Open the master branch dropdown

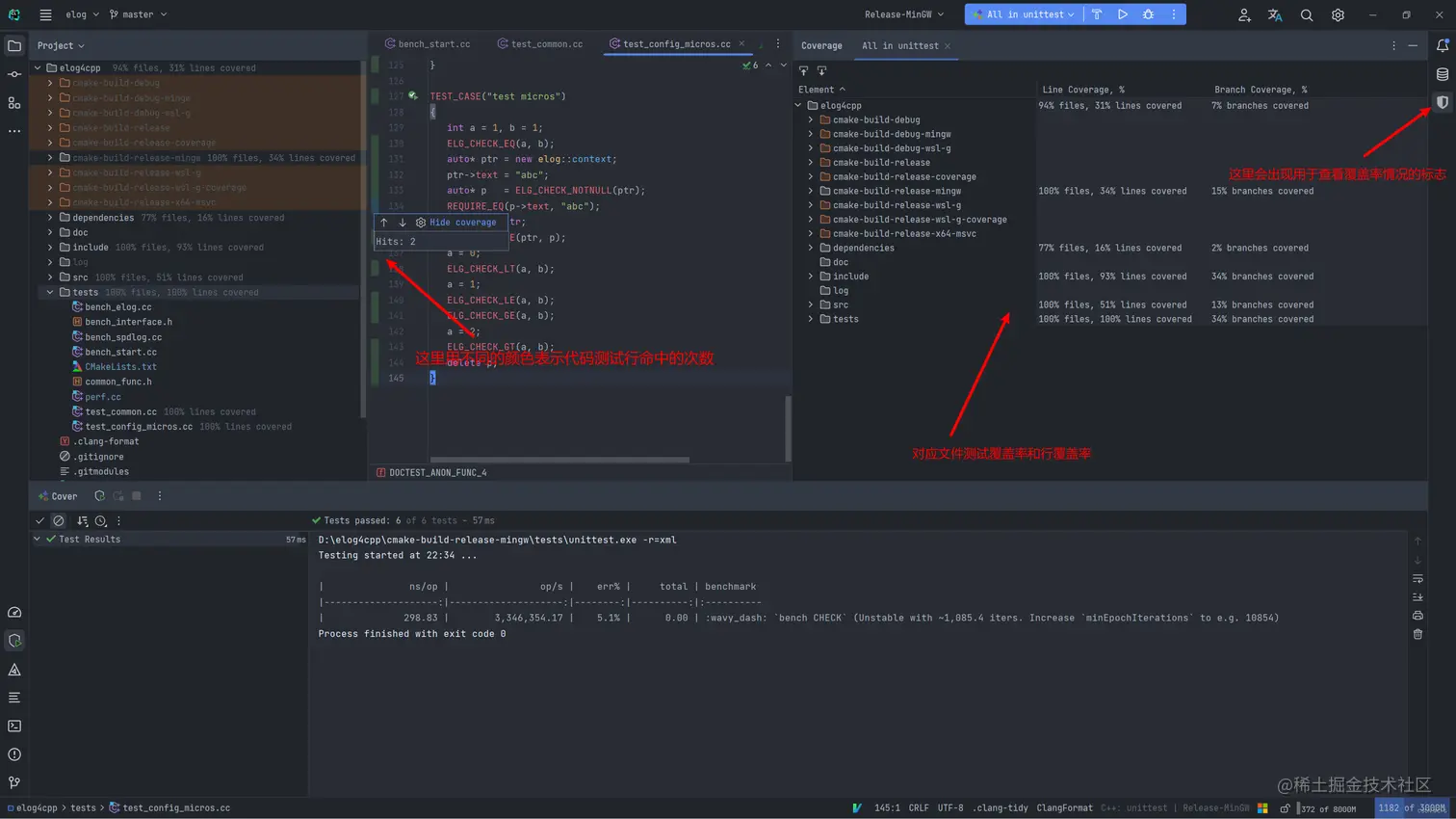[x=138, y=14]
